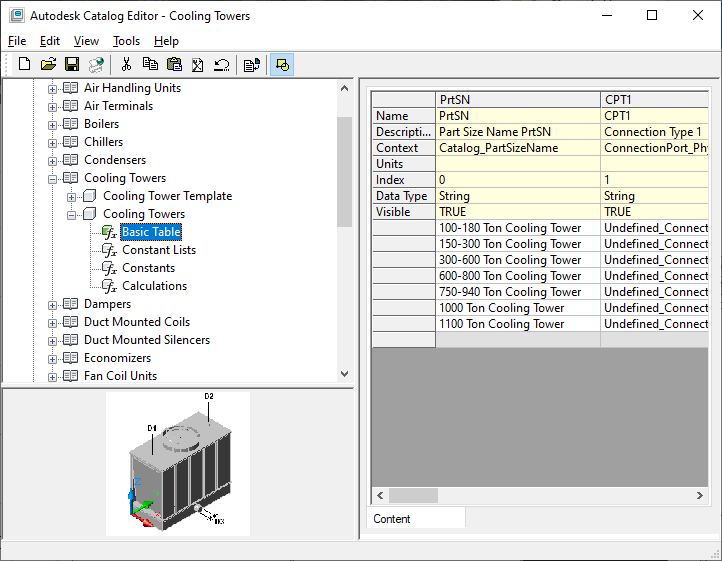The image size is (722, 561).
Task: Expand the Duct Mounted Silencers node
Action: [52, 341]
